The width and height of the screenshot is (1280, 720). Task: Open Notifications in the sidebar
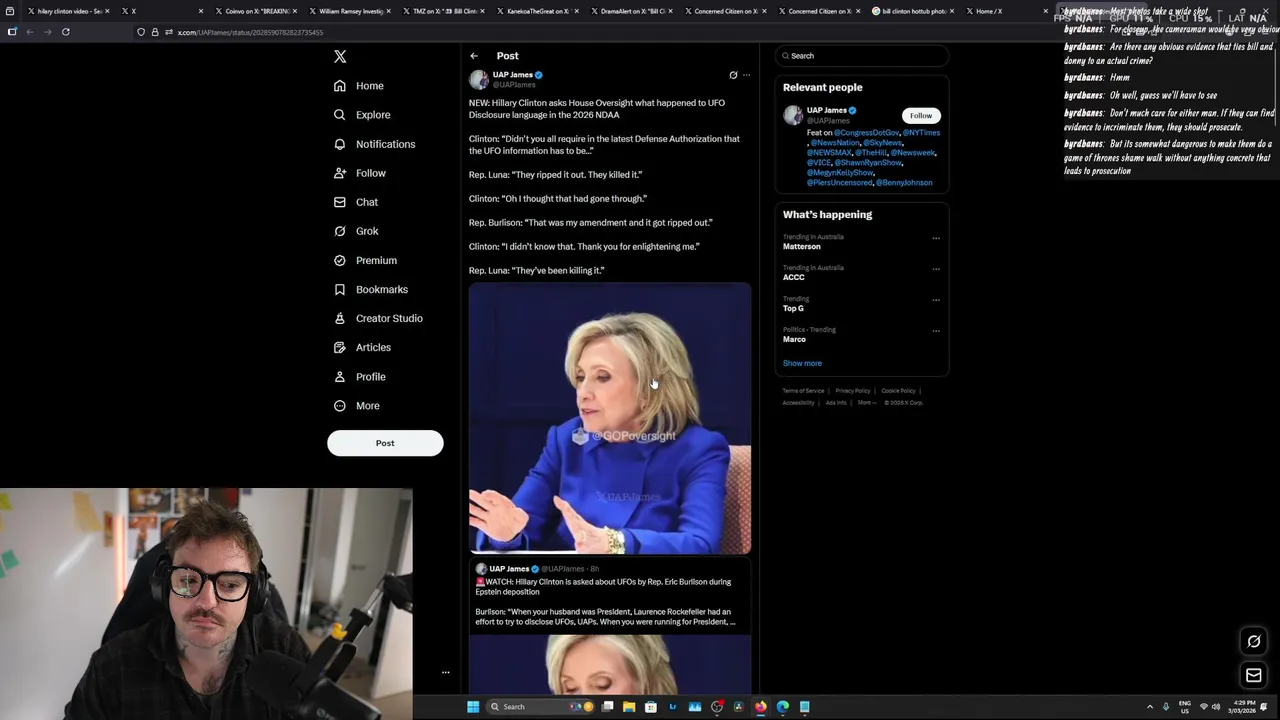tap(374, 144)
